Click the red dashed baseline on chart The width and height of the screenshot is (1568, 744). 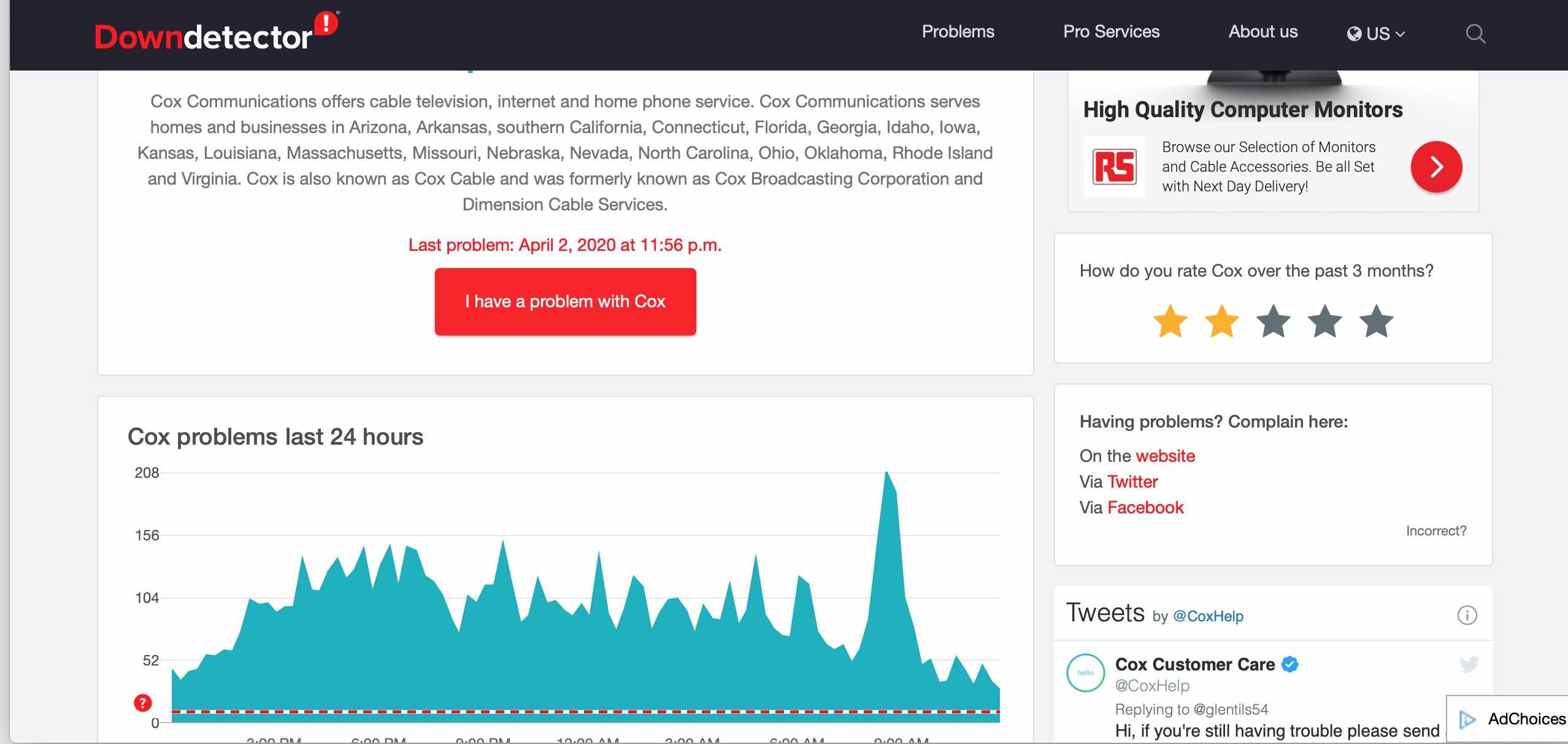point(585,711)
